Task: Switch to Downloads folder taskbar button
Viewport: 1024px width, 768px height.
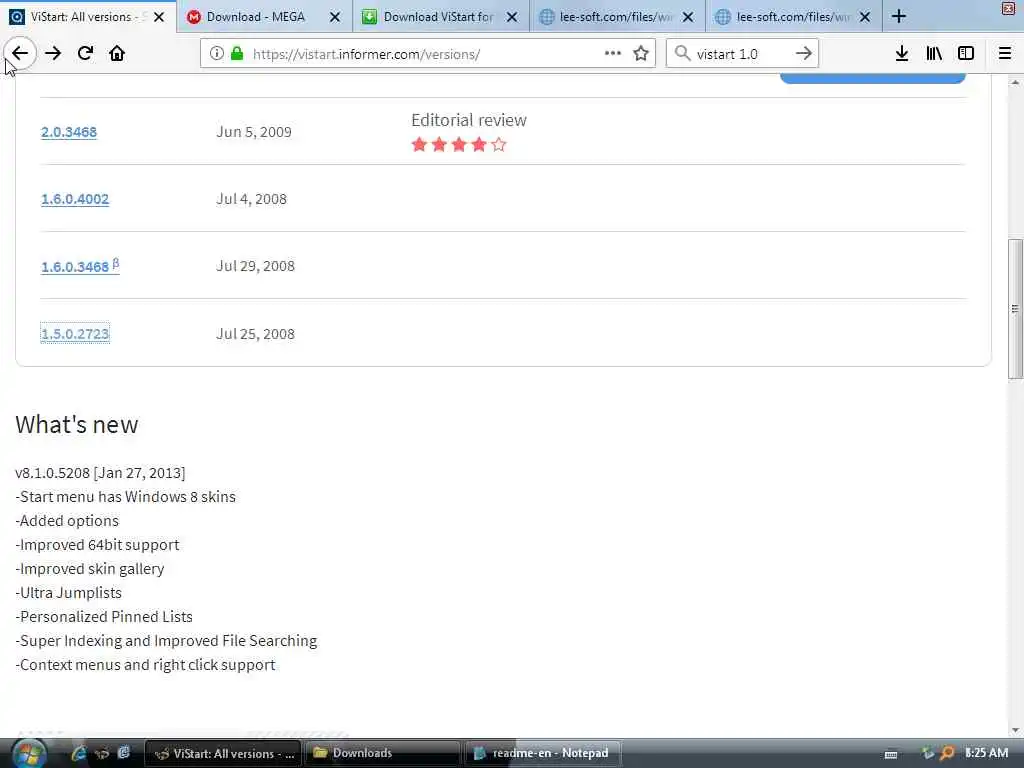Action: [x=385, y=753]
